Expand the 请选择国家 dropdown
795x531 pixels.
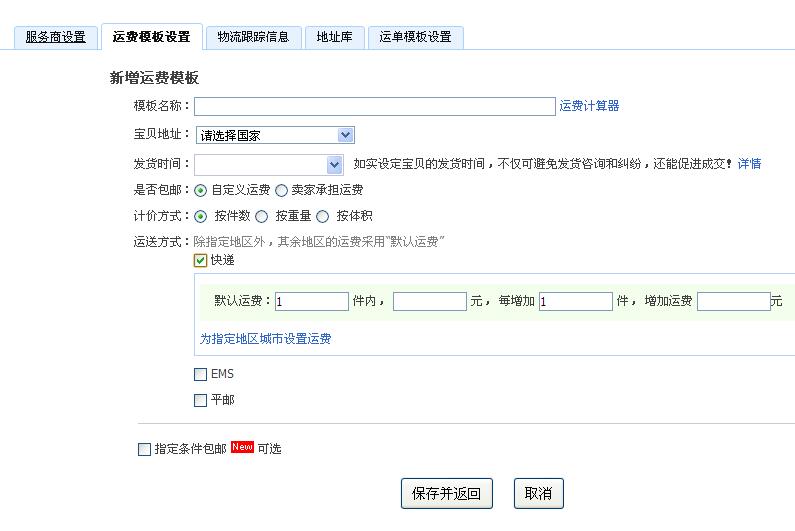pos(274,135)
